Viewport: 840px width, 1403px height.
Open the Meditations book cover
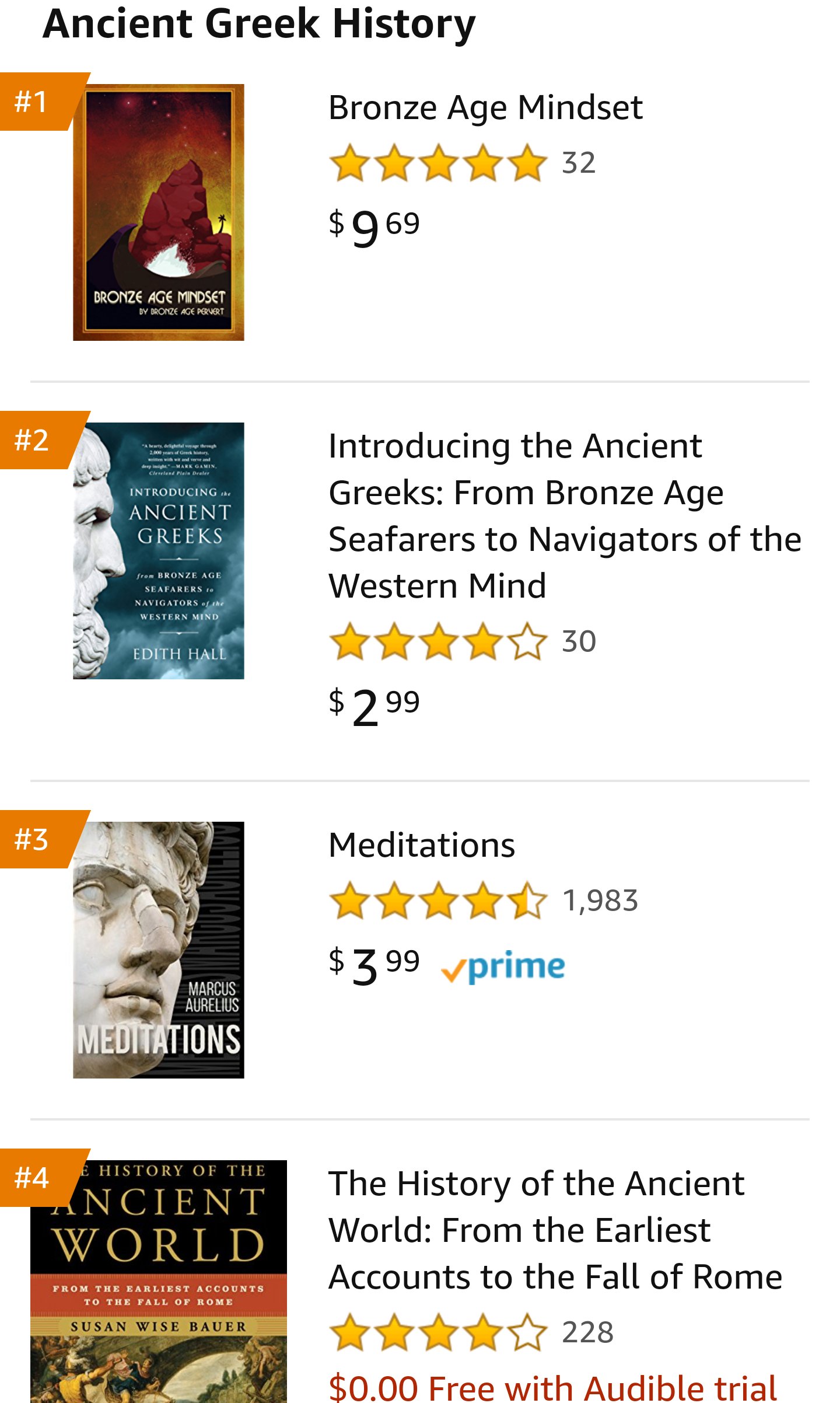tap(158, 950)
